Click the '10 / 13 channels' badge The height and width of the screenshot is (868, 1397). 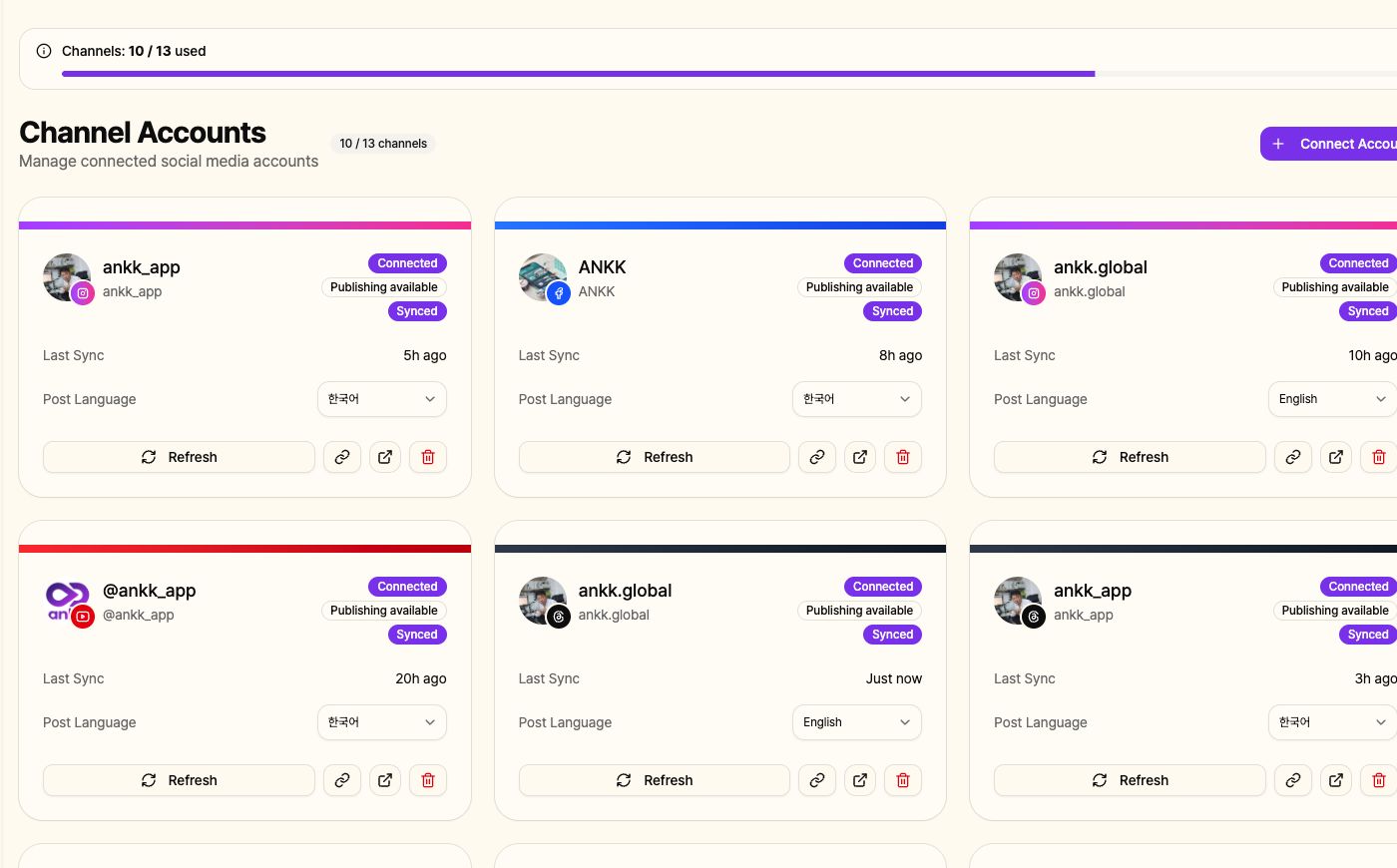click(x=383, y=144)
